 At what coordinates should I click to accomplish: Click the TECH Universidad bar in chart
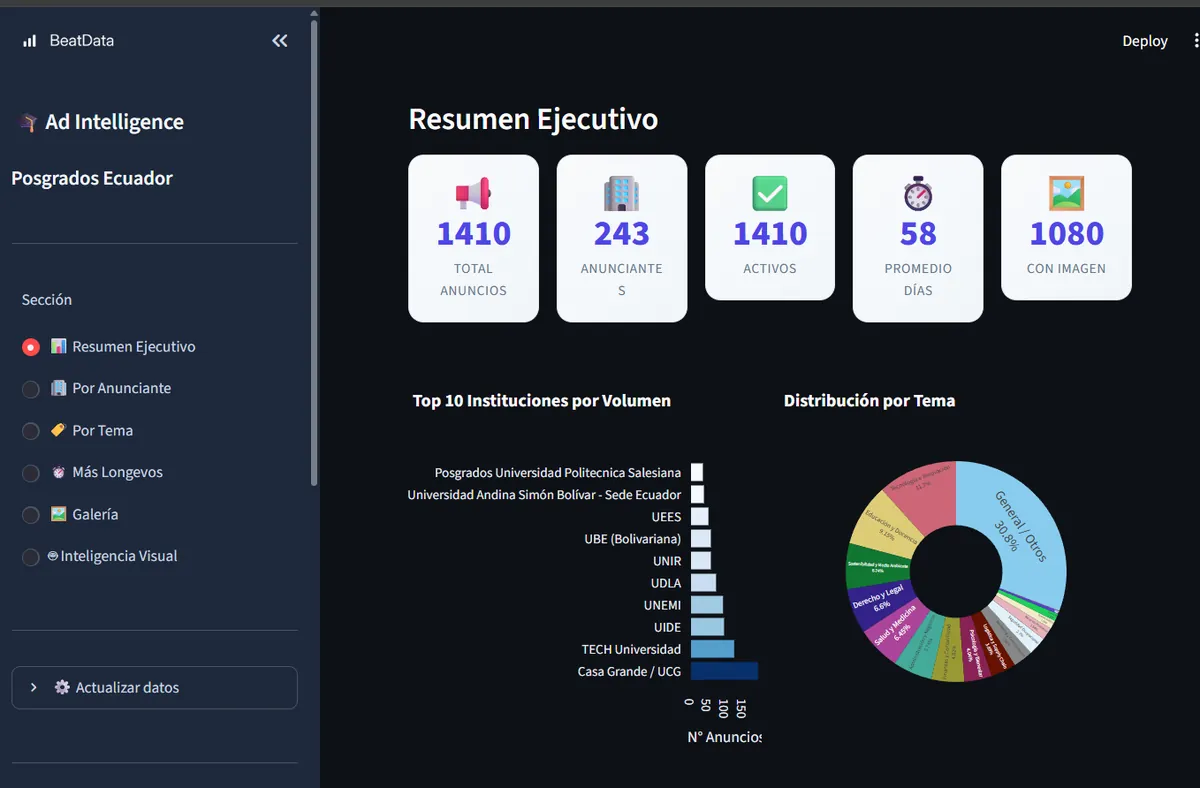(x=712, y=649)
